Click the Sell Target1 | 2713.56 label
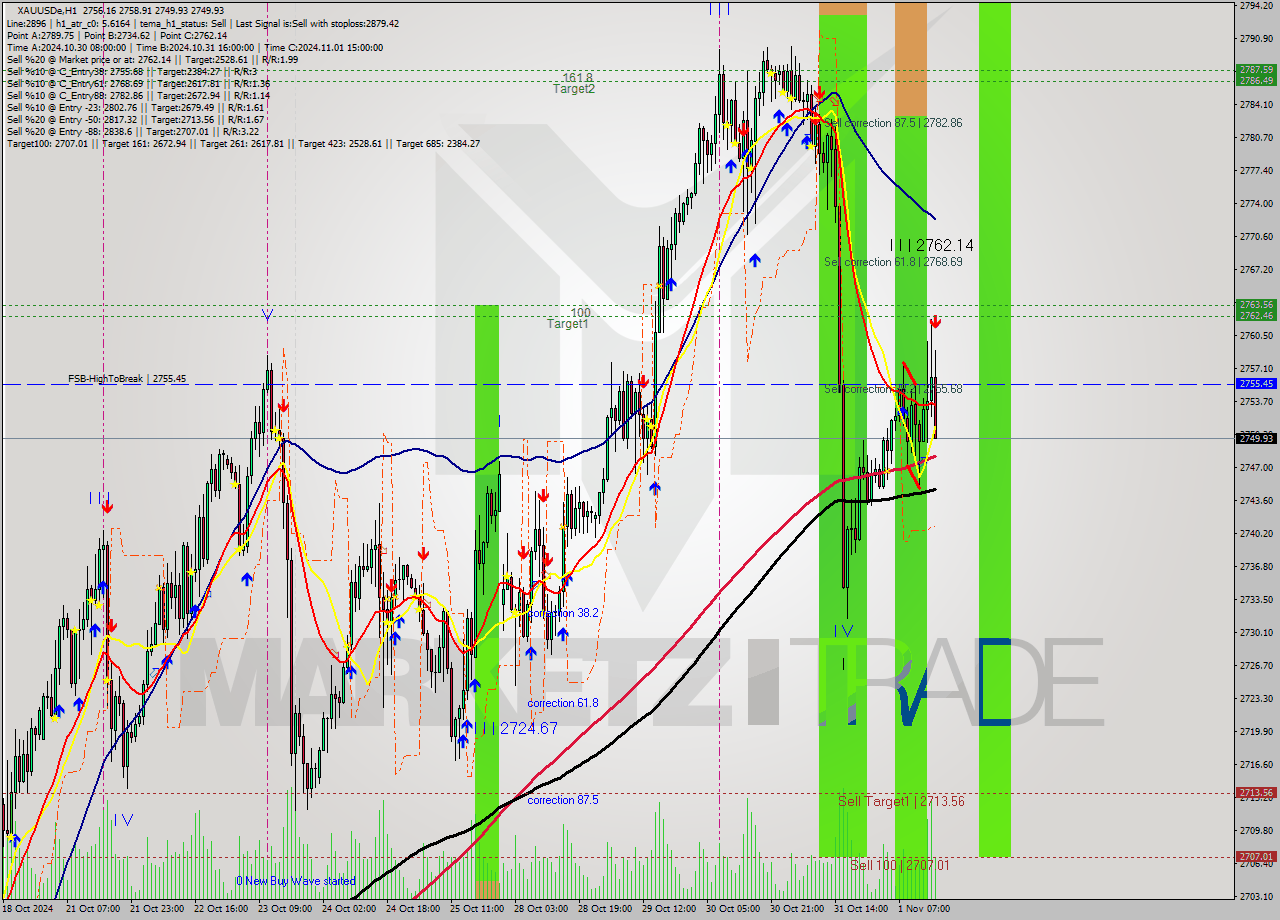The height and width of the screenshot is (920, 1280). tap(901, 801)
